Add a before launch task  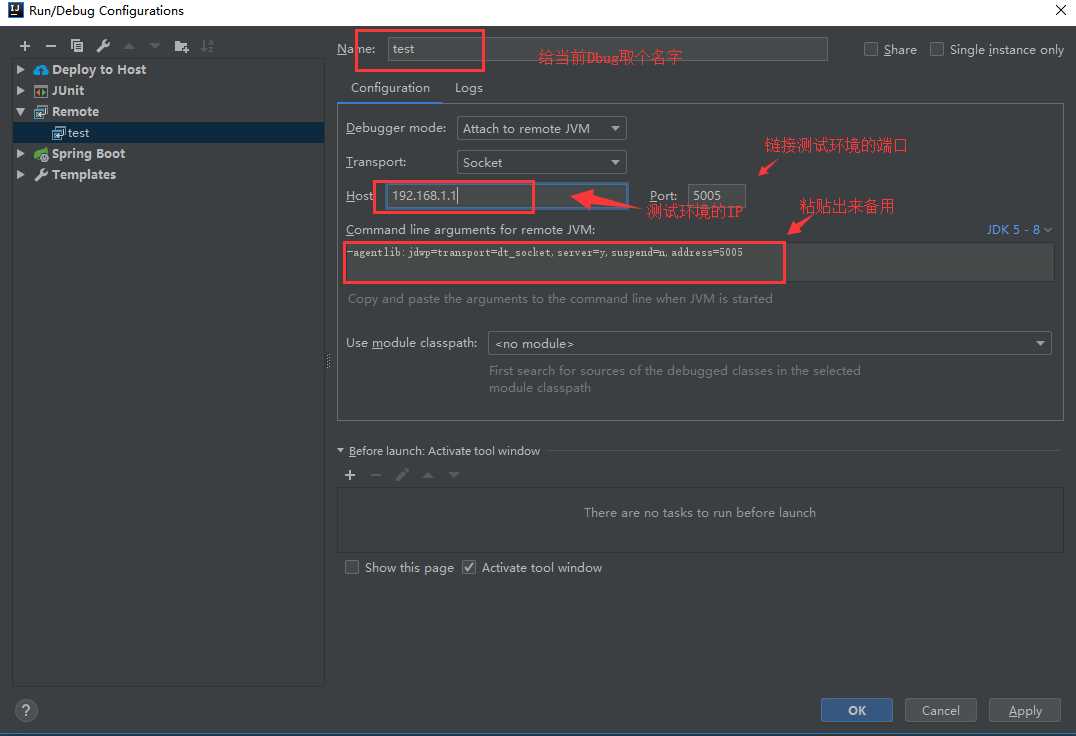pos(350,475)
